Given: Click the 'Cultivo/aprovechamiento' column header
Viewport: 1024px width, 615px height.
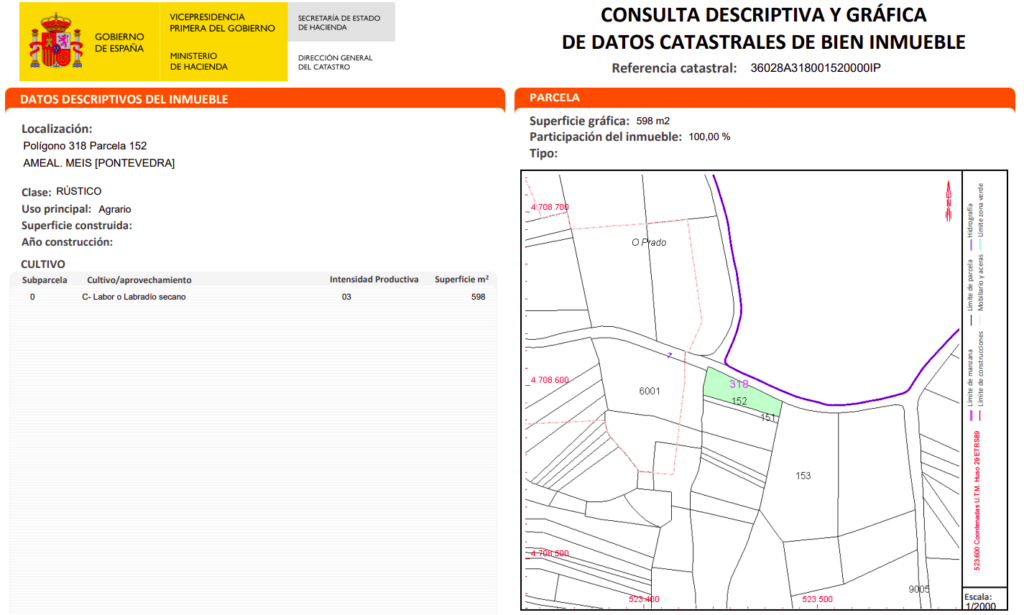Looking at the screenshot, I should 139,280.
